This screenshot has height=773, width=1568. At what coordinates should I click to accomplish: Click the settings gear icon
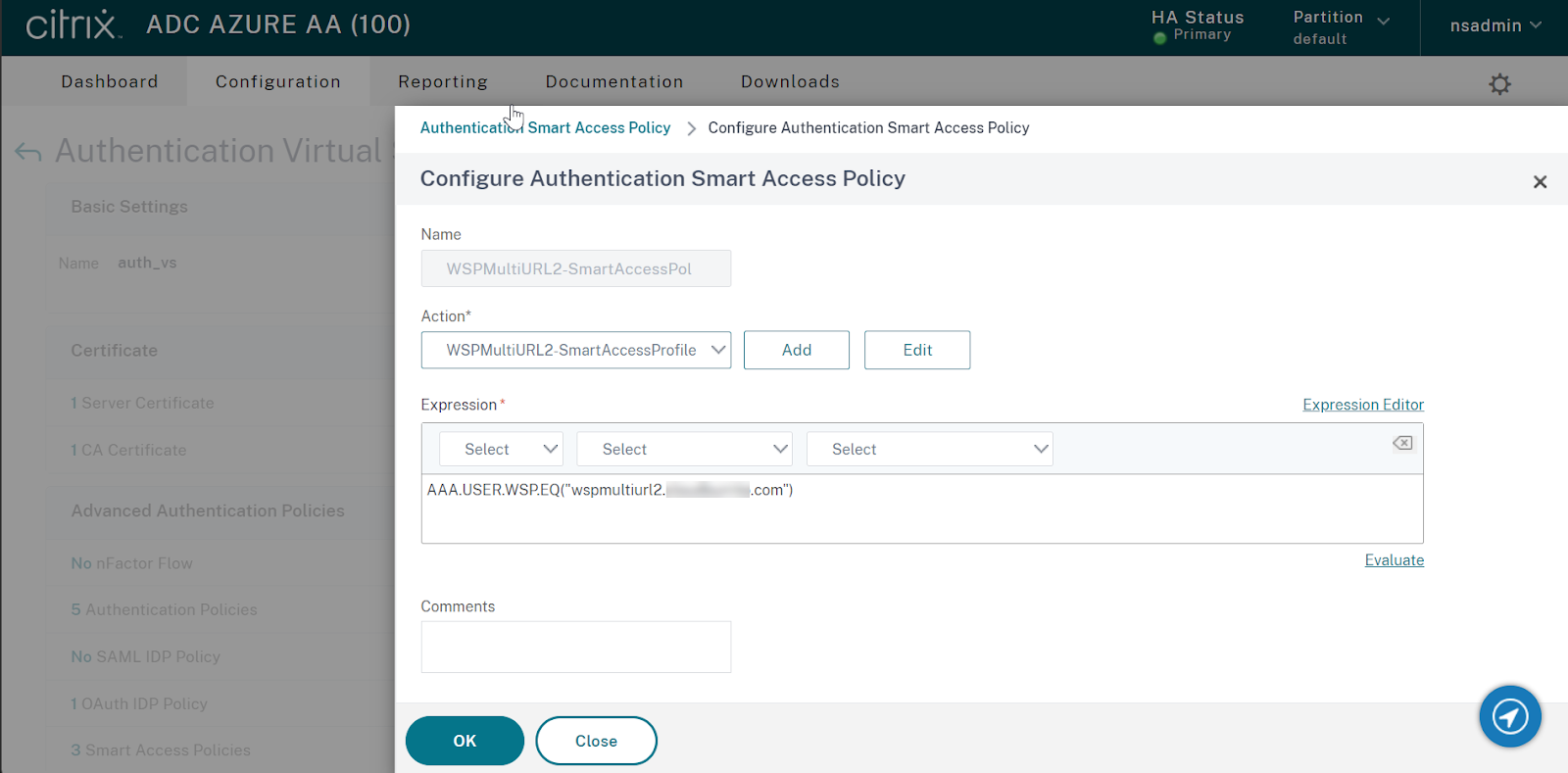[x=1499, y=84]
